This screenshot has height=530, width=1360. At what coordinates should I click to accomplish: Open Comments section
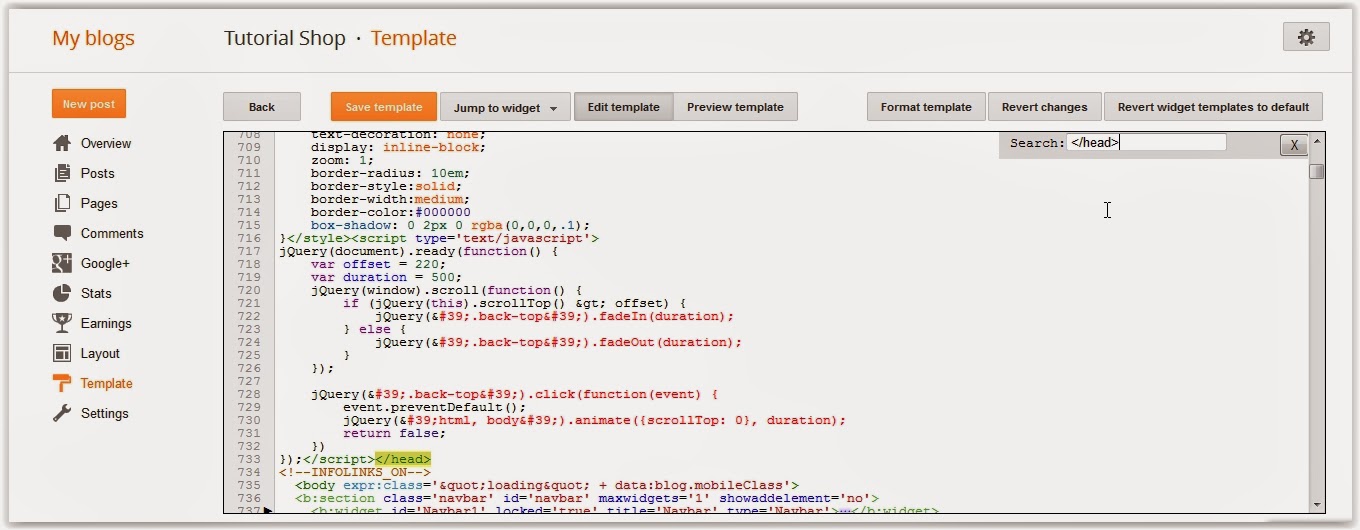pos(112,233)
